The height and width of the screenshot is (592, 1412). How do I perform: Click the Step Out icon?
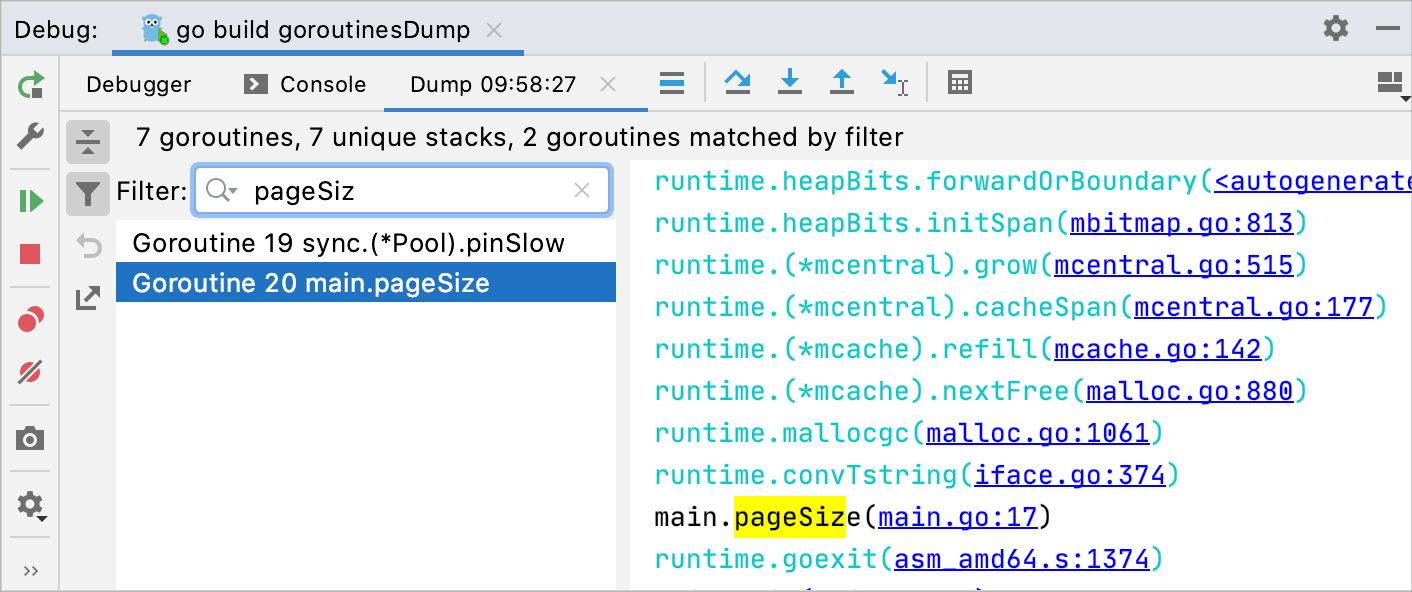842,84
